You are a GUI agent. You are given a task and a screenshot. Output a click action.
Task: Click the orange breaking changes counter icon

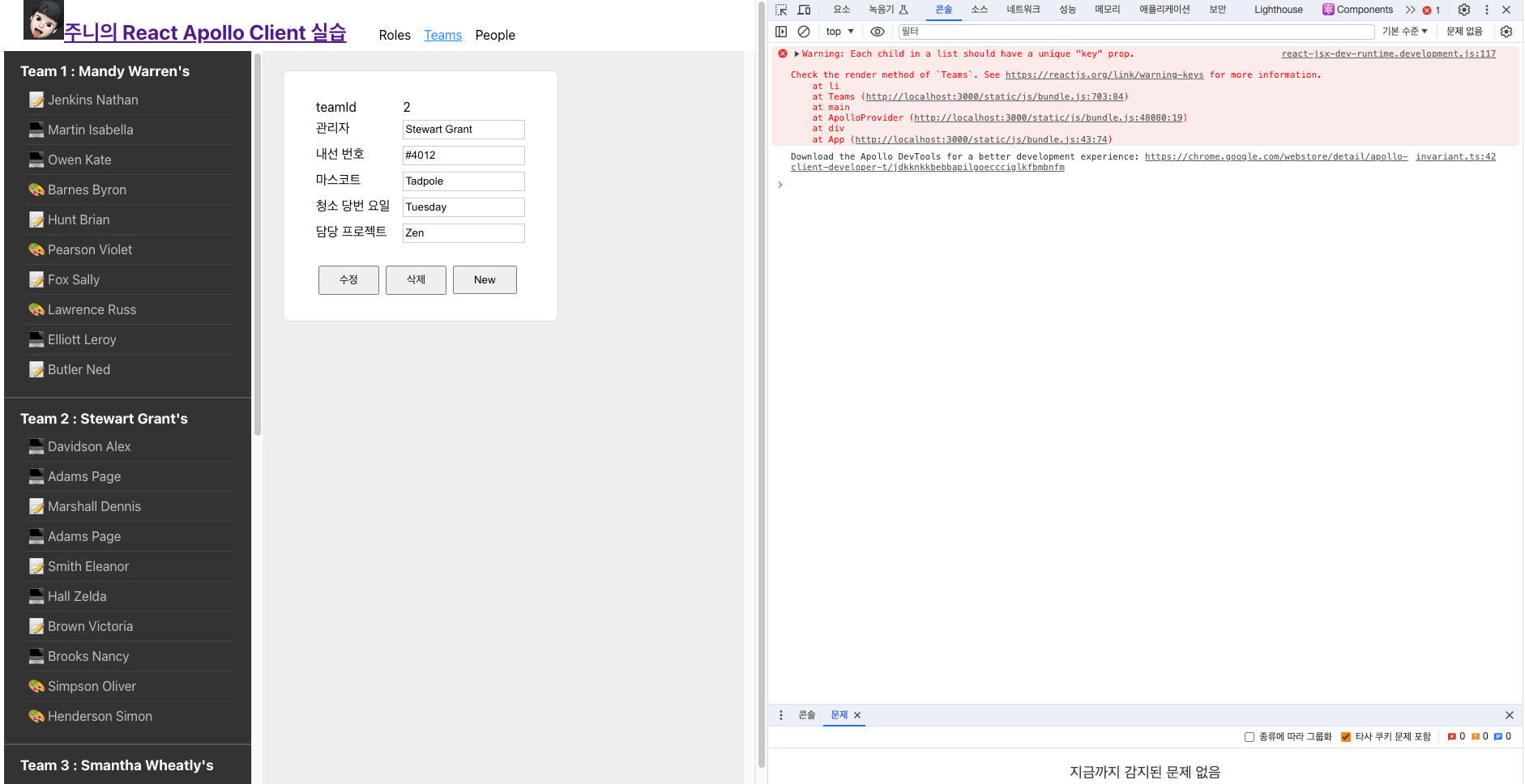[1476, 737]
